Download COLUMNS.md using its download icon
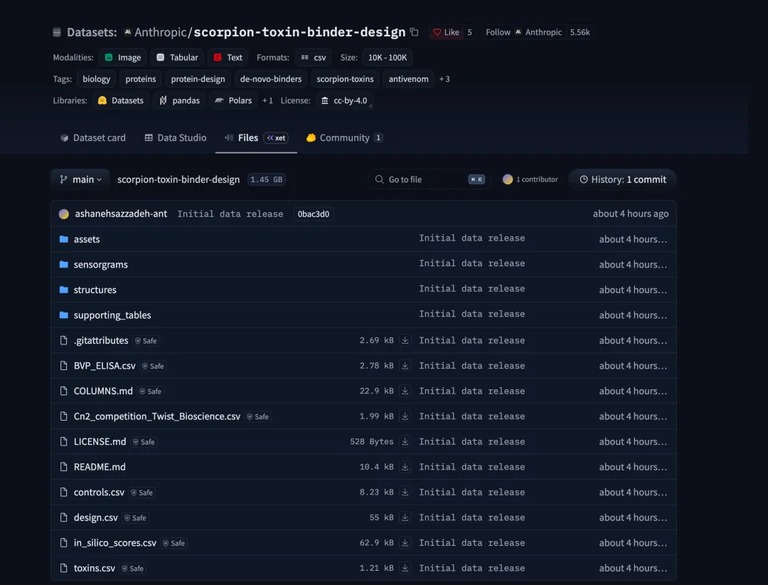 tap(405, 391)
